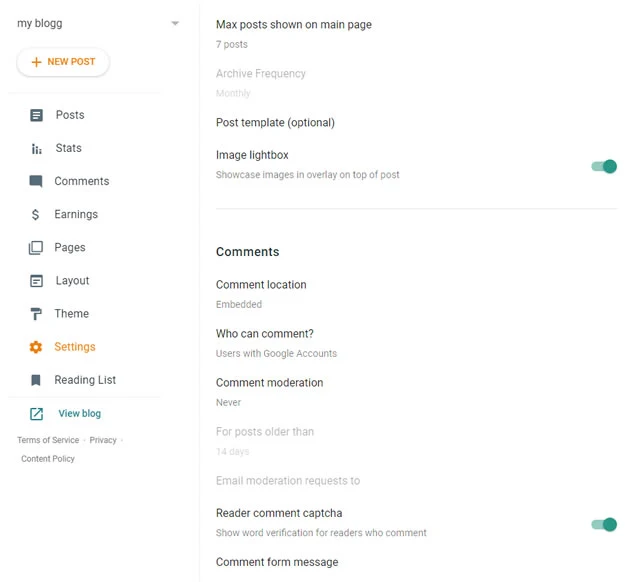Click the Pages icon in sidebar
The width and height of the screenshot is (640, 582).
pos(36,247)
